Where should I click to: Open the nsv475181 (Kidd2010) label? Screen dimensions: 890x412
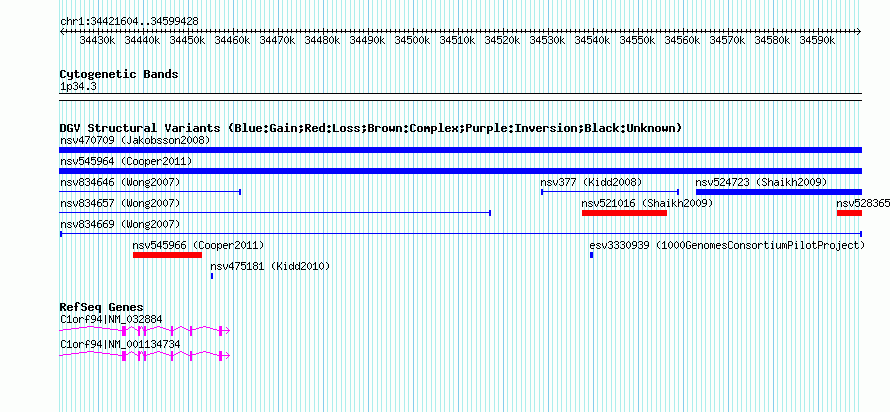coord(270,266)
